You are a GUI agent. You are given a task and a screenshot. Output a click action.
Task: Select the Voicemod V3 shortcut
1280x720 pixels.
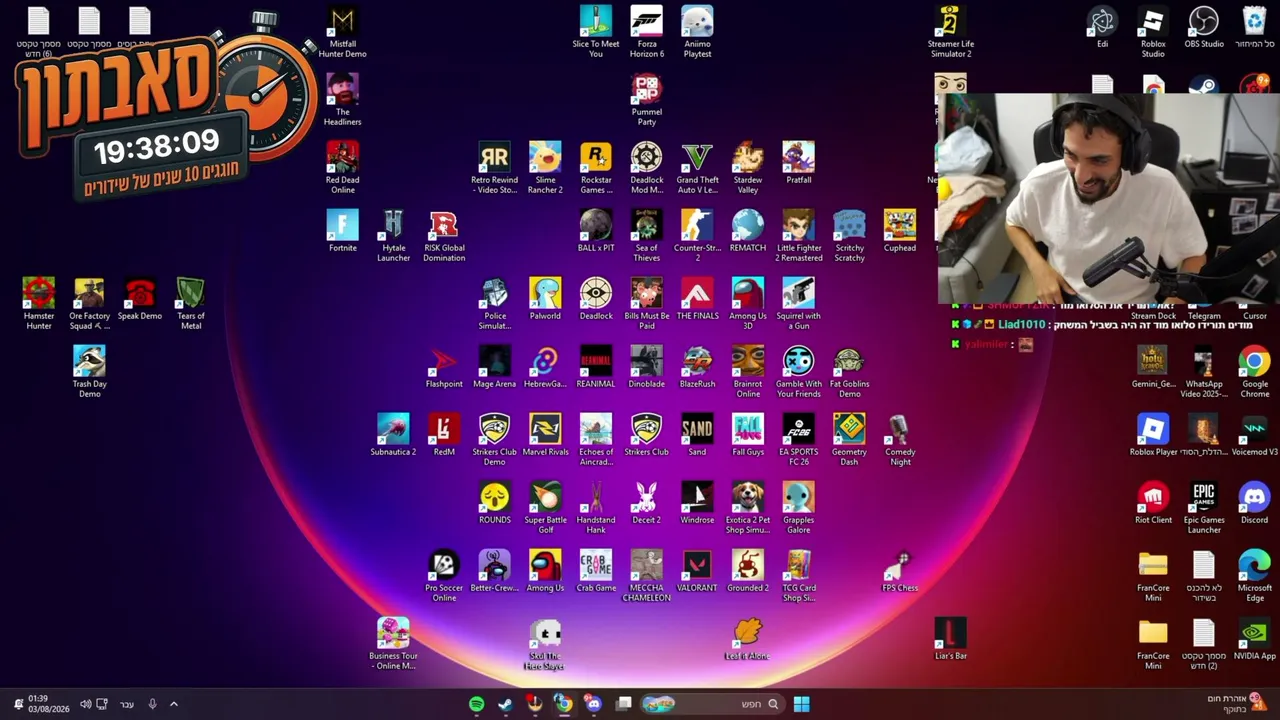click(x=1255, y=436)
